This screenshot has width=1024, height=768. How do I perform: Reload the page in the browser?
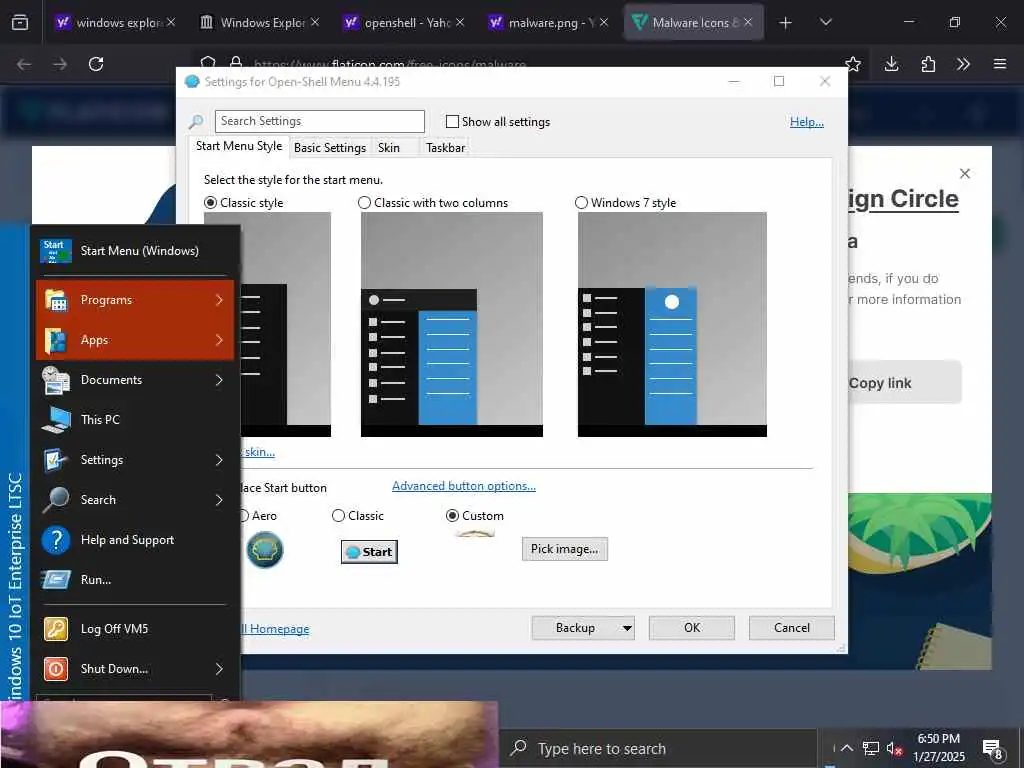(96, 64)
